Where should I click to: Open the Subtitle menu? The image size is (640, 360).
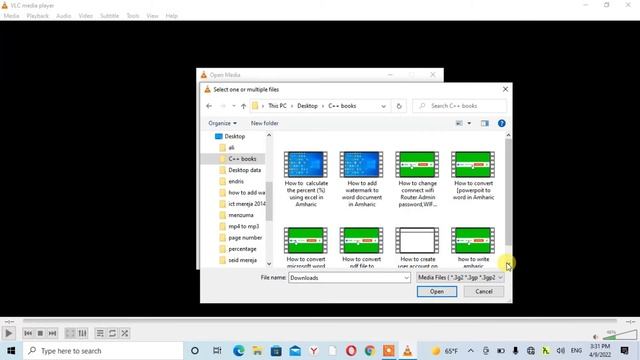click(109, 16)
